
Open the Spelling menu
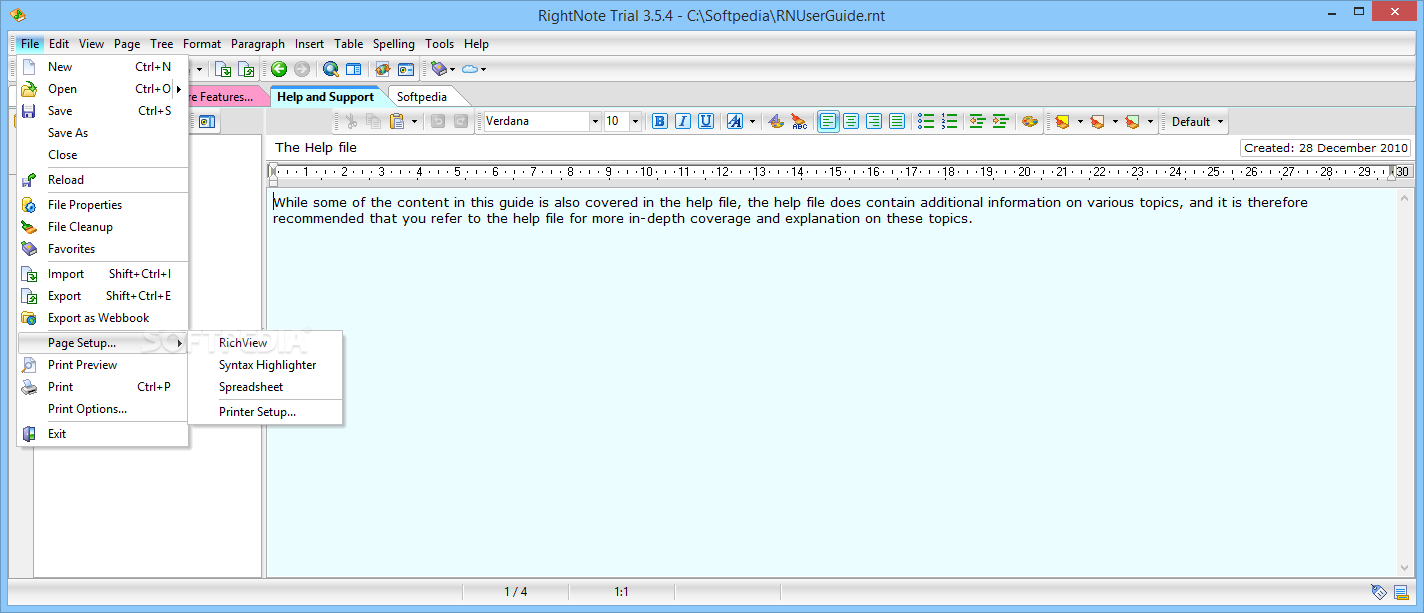[x=394, y=44]
